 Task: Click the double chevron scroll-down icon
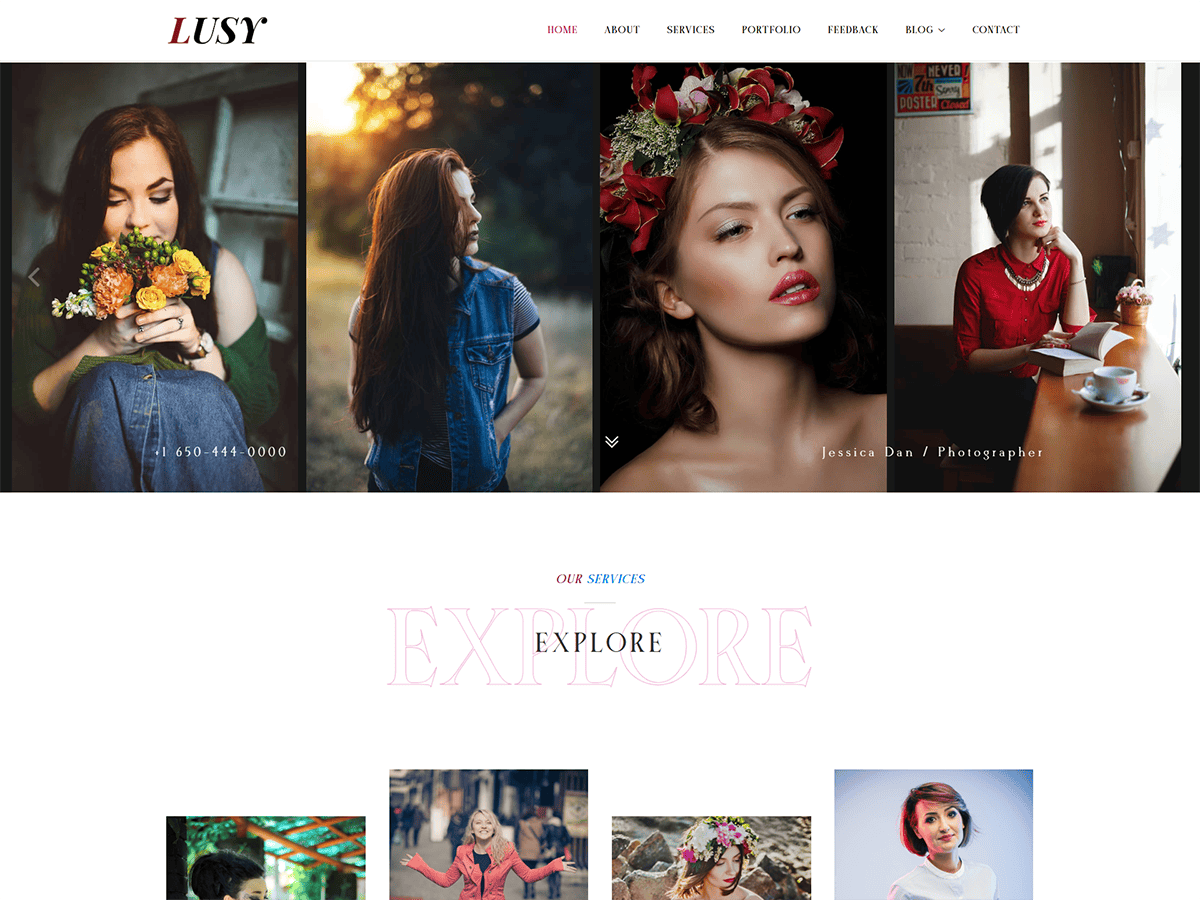(612, 441)
